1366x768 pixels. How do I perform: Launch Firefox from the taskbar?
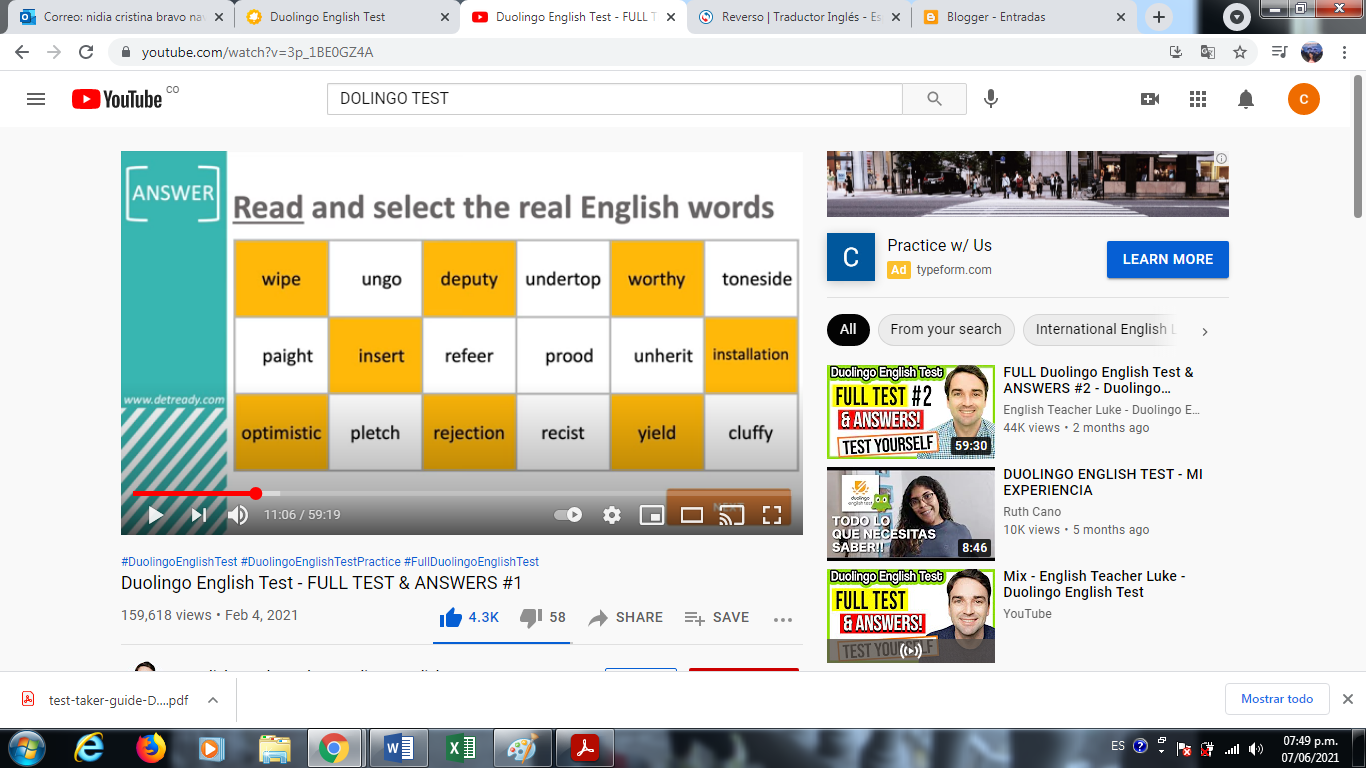tap(151, 748)
